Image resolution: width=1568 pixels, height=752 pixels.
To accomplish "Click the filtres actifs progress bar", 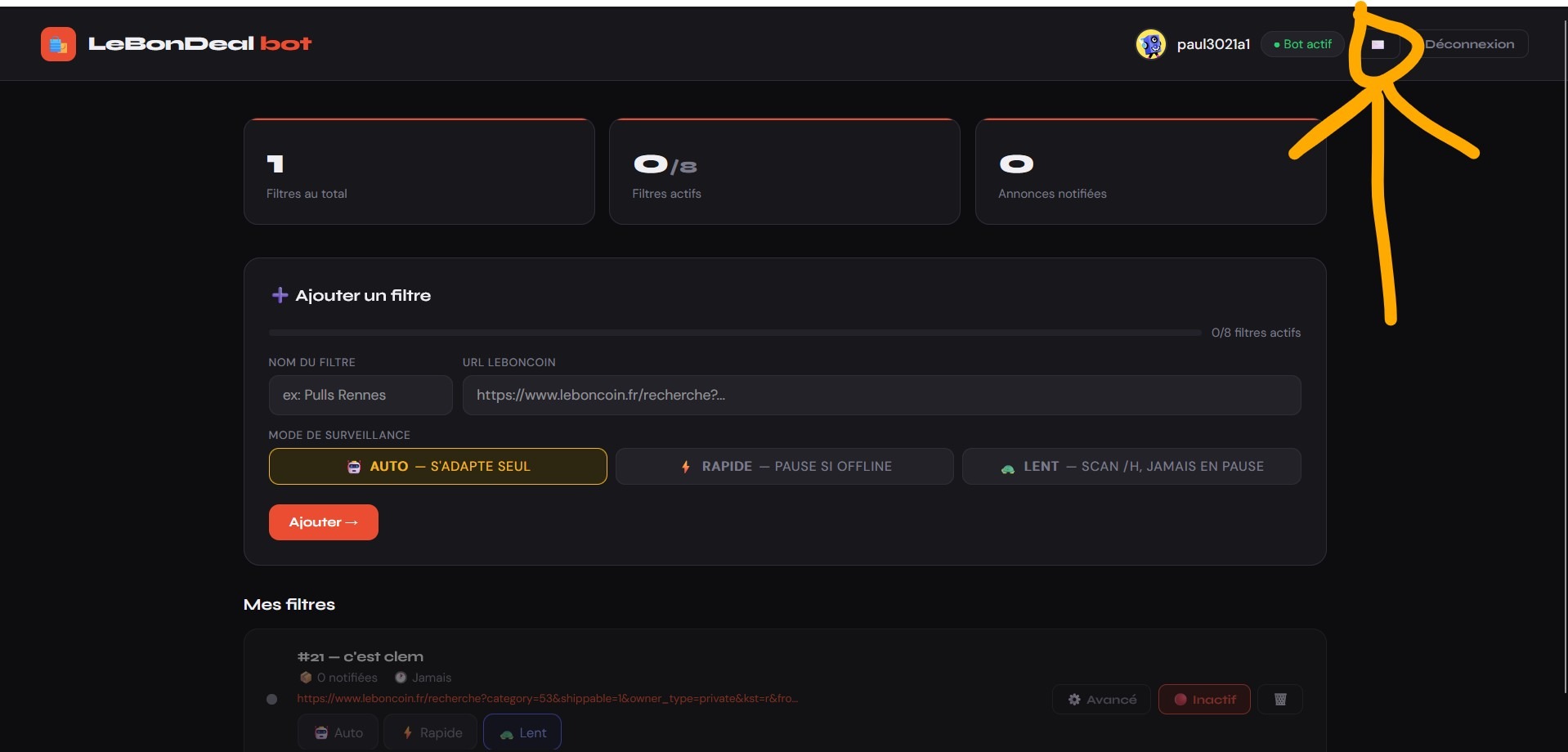I will [x=735, y=333].
